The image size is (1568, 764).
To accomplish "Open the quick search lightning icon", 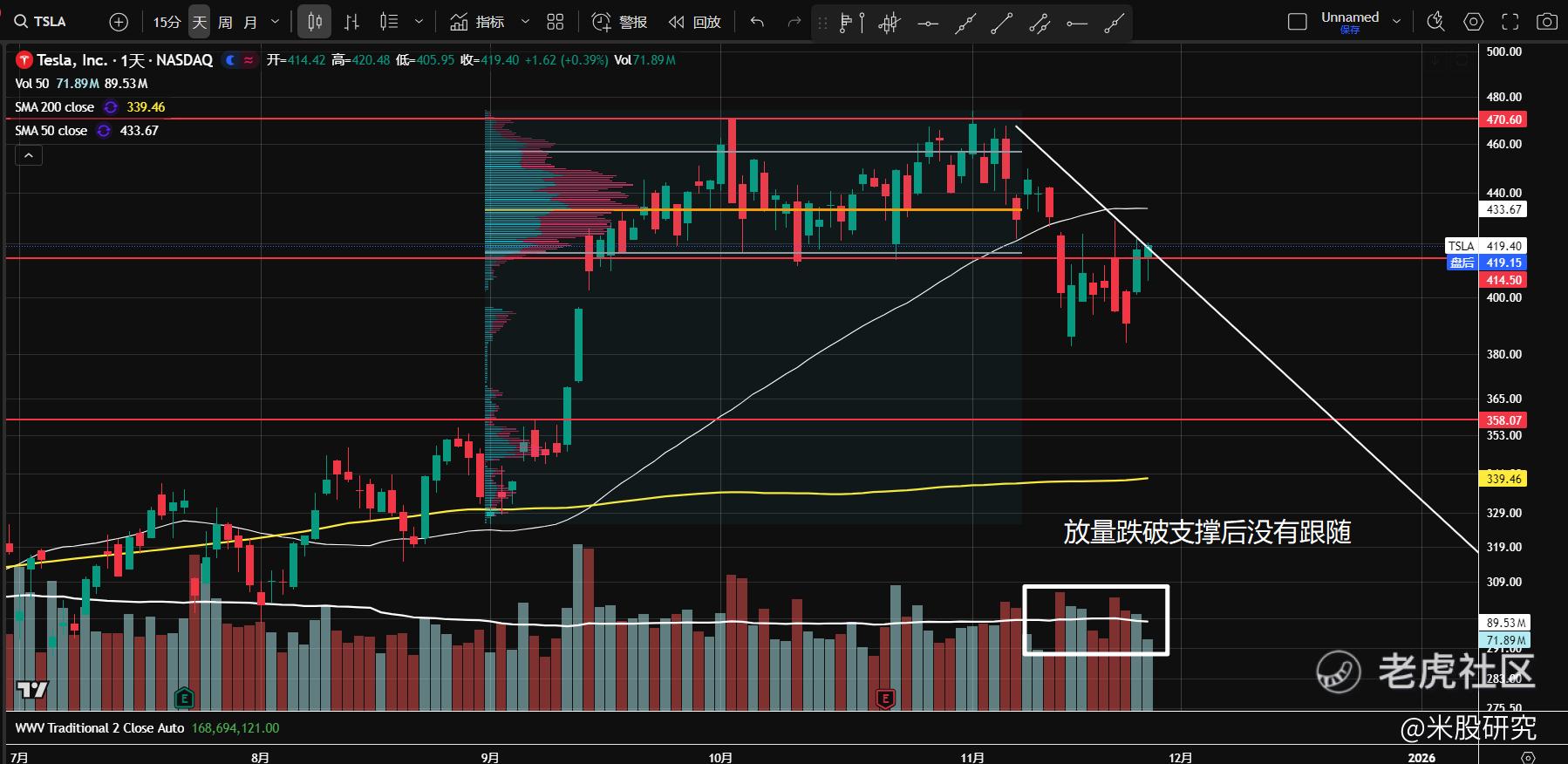I will coord(1435,22).
